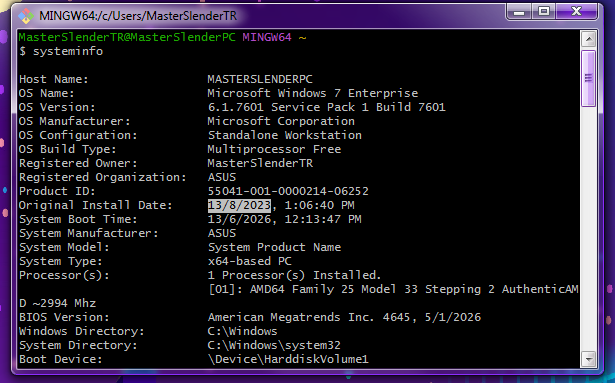Click the MinTTY Git Bash title bar icon
Image resolution: width=615 pixels, height=383 pixels.
click(26, 16)
